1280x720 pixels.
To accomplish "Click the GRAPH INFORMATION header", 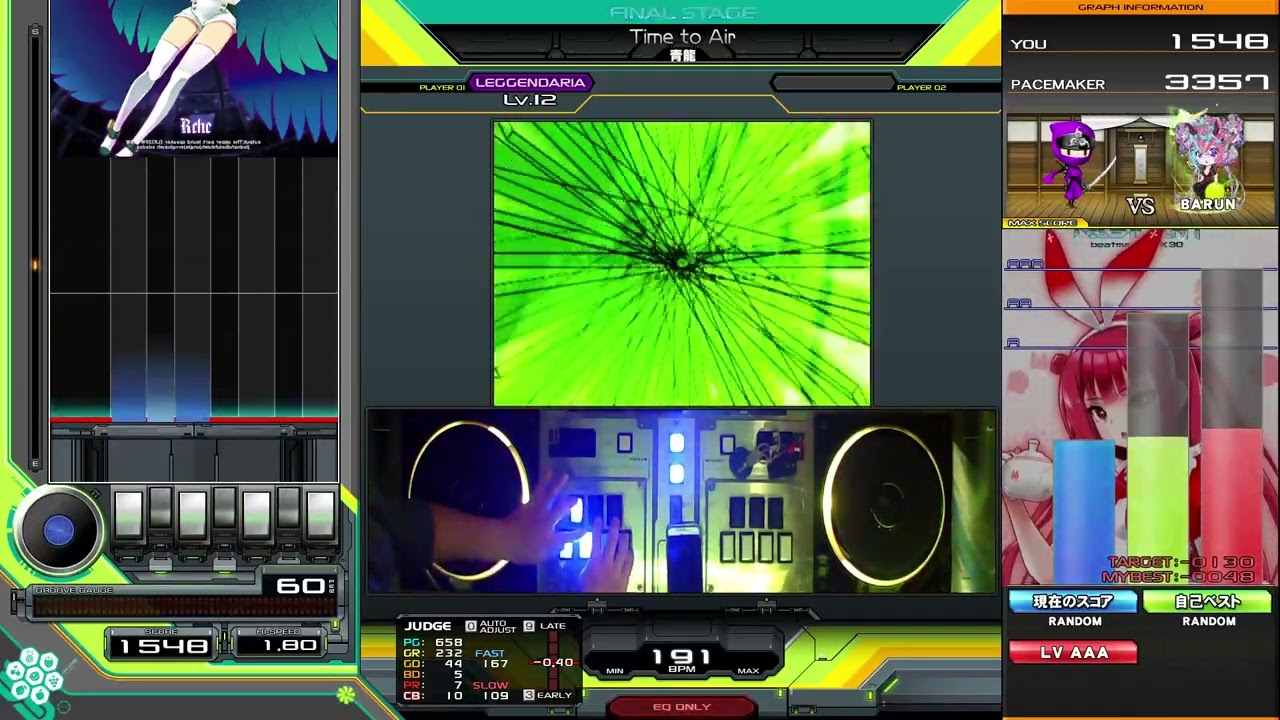I will [x=1140, y=7].
